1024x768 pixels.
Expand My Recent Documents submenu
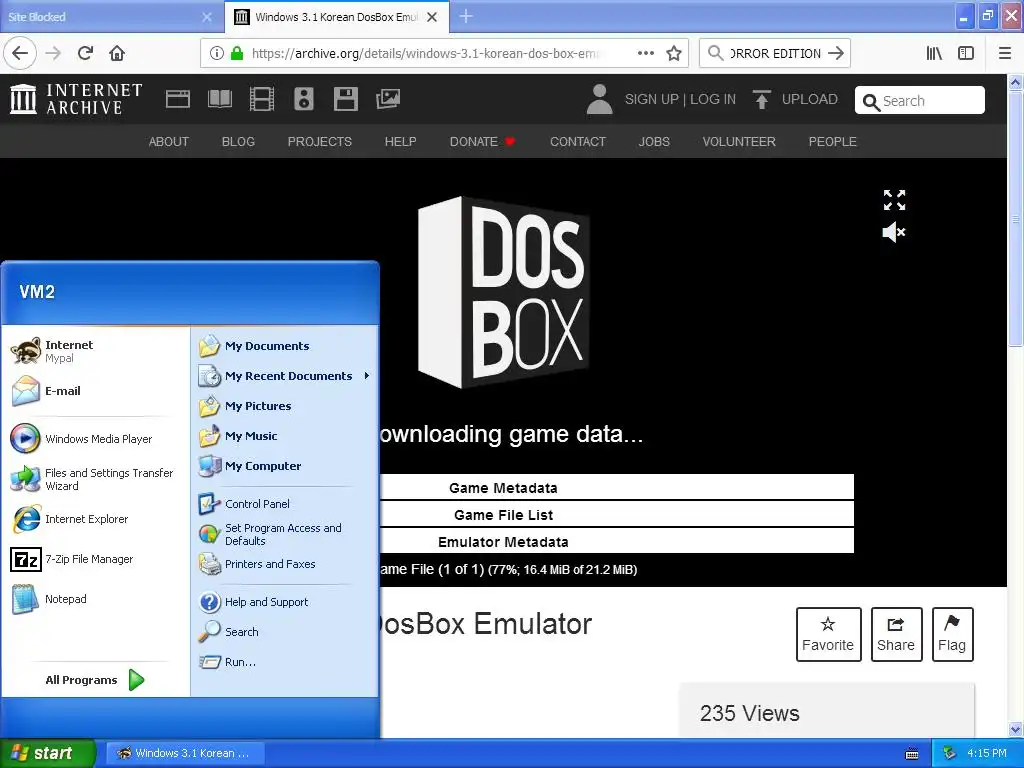tap(285, 376)
